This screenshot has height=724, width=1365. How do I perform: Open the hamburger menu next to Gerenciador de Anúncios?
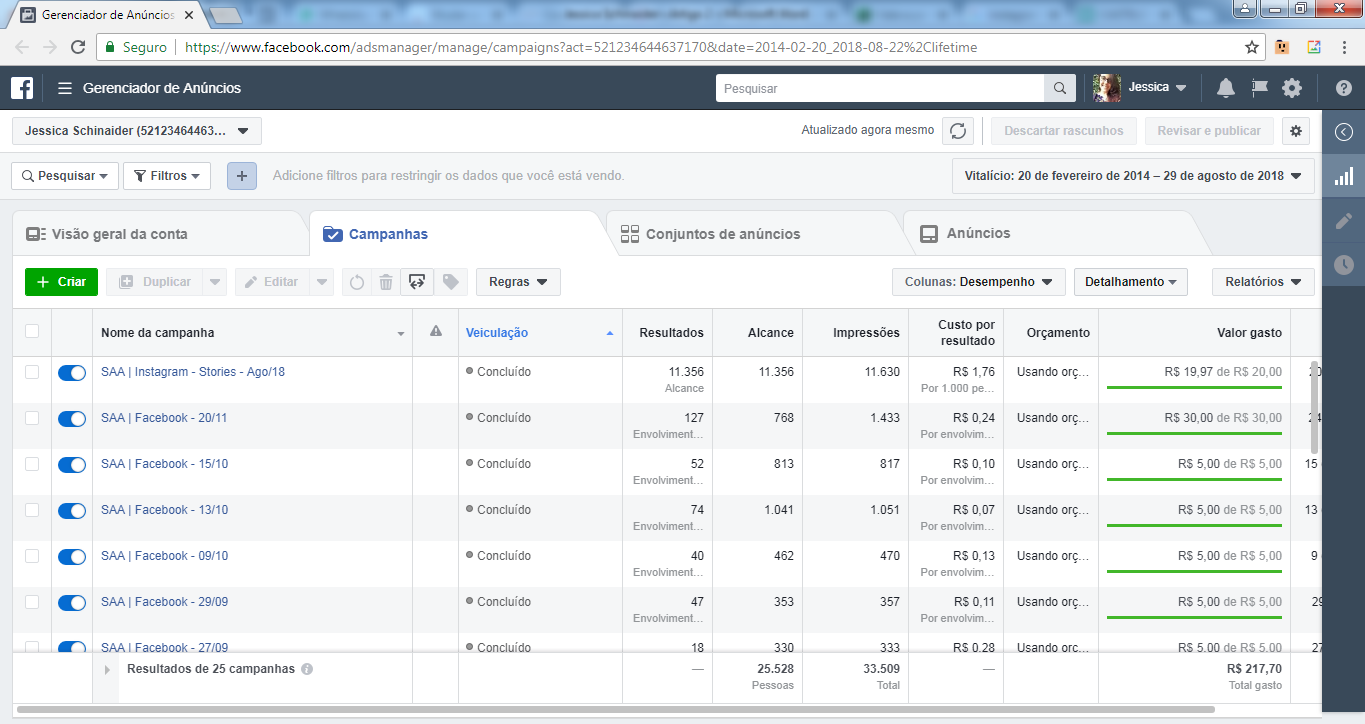65,88
